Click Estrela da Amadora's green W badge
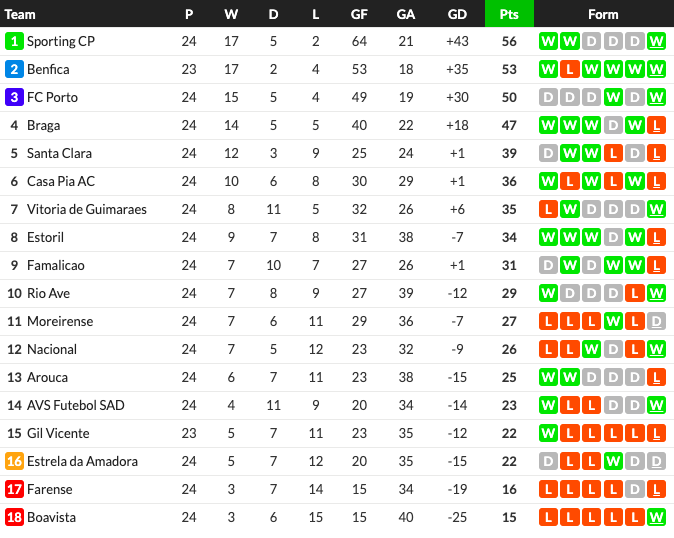 click(613, 461)
